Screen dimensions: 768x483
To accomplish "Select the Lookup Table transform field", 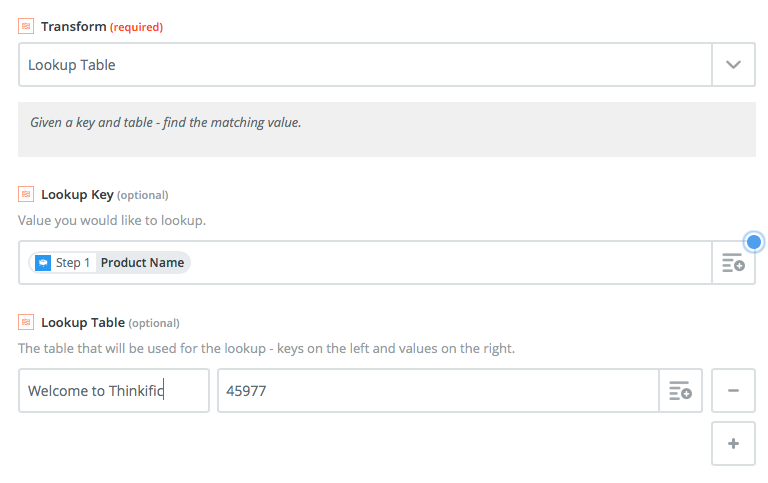I will pyautogui.click(x=365, y=65).
